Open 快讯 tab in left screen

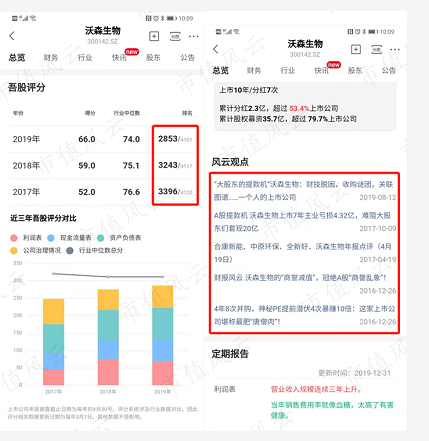click(119, 58)
